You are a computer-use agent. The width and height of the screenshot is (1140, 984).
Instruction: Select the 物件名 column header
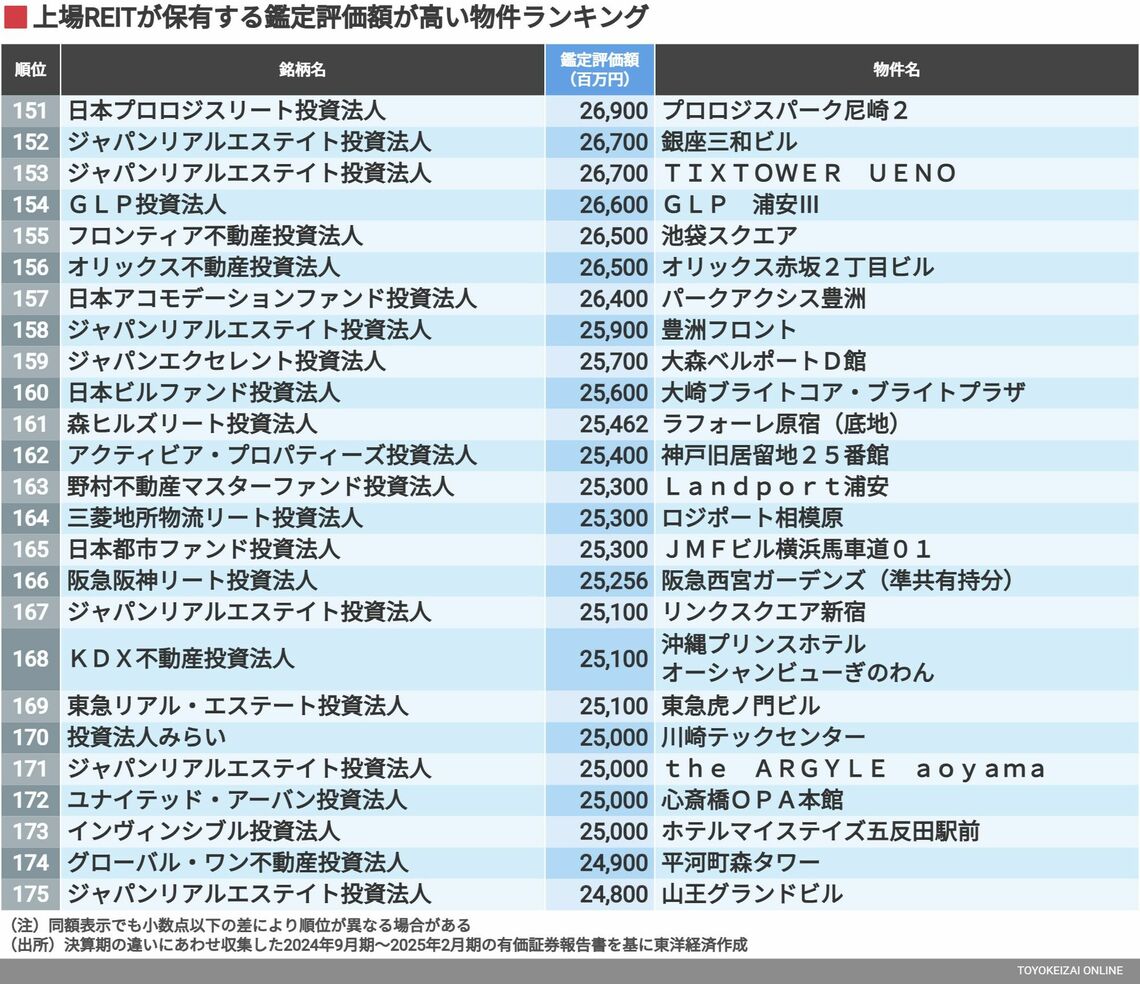(896, 70)
